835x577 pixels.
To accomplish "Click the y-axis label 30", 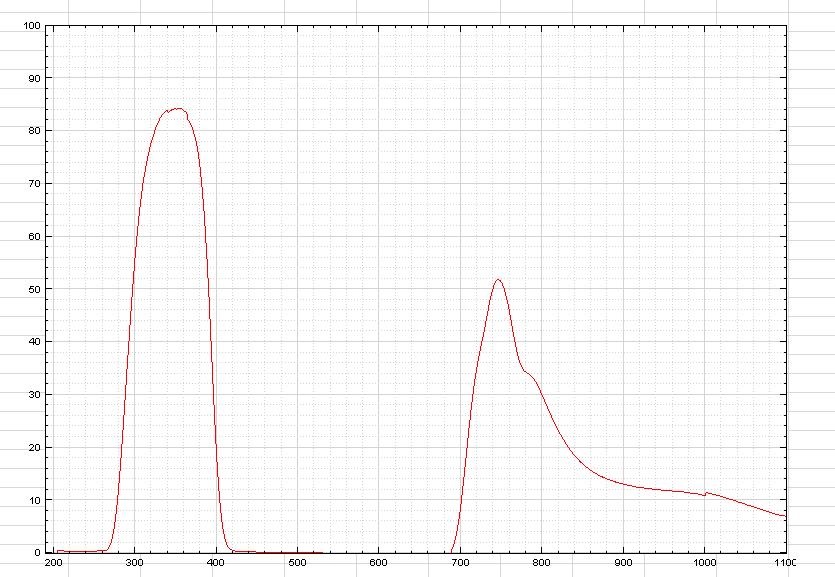I will tap(34, 395).
